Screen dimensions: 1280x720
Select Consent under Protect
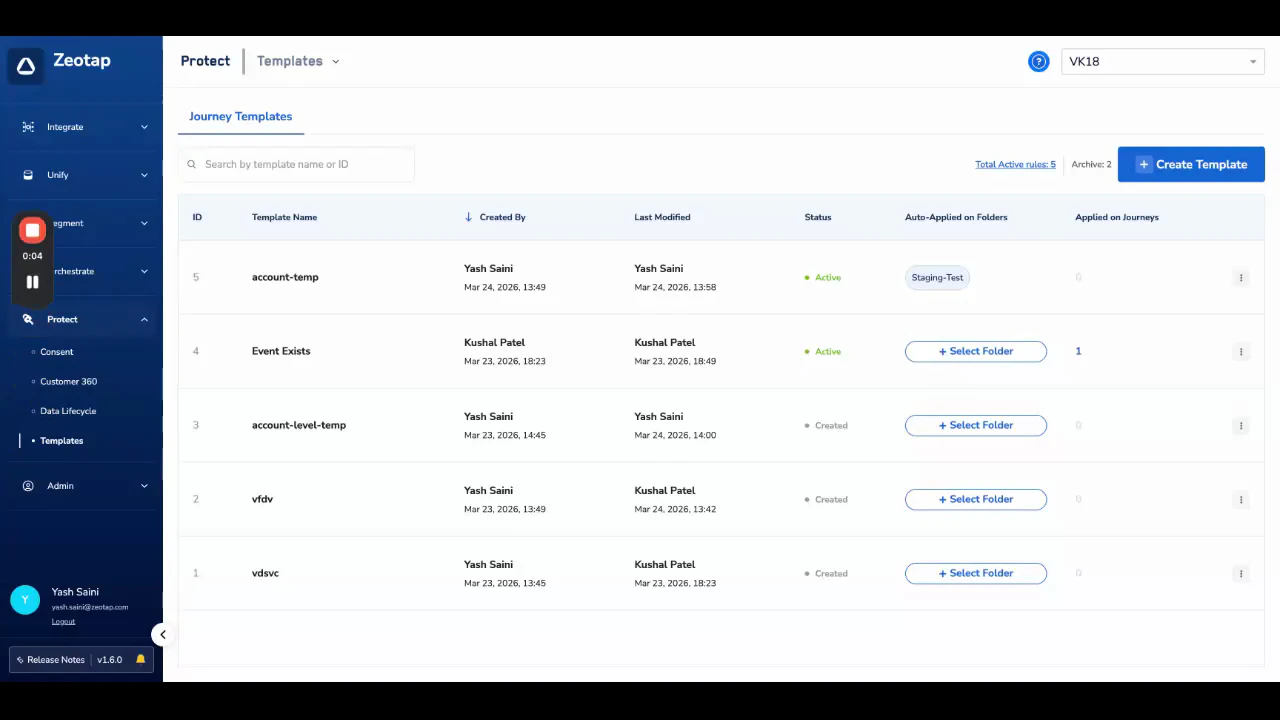[56, 351]
